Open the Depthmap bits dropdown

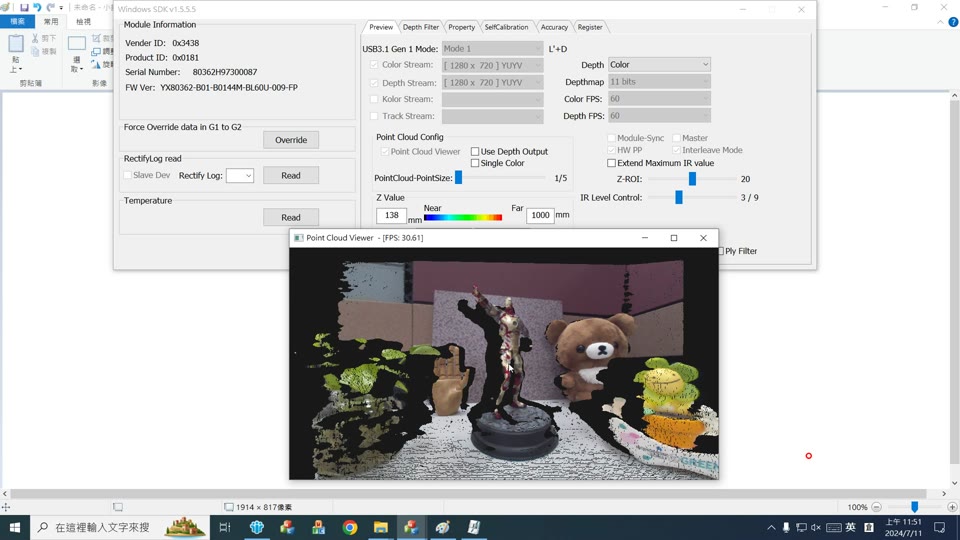[659, 81]
